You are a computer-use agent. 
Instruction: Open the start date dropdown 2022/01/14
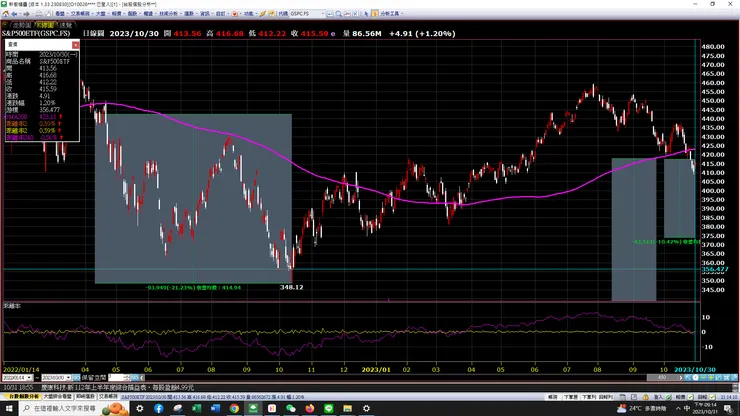pos(29,378)
